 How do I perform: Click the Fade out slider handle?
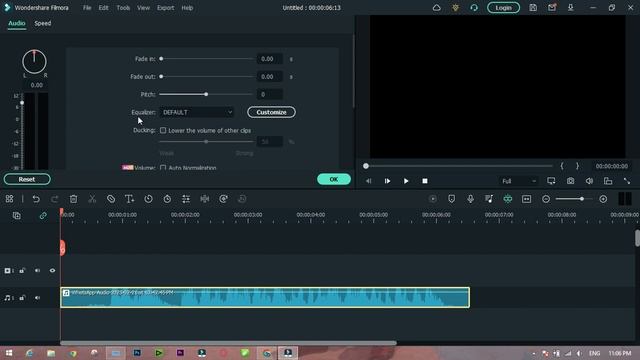[x=161, y=76]
